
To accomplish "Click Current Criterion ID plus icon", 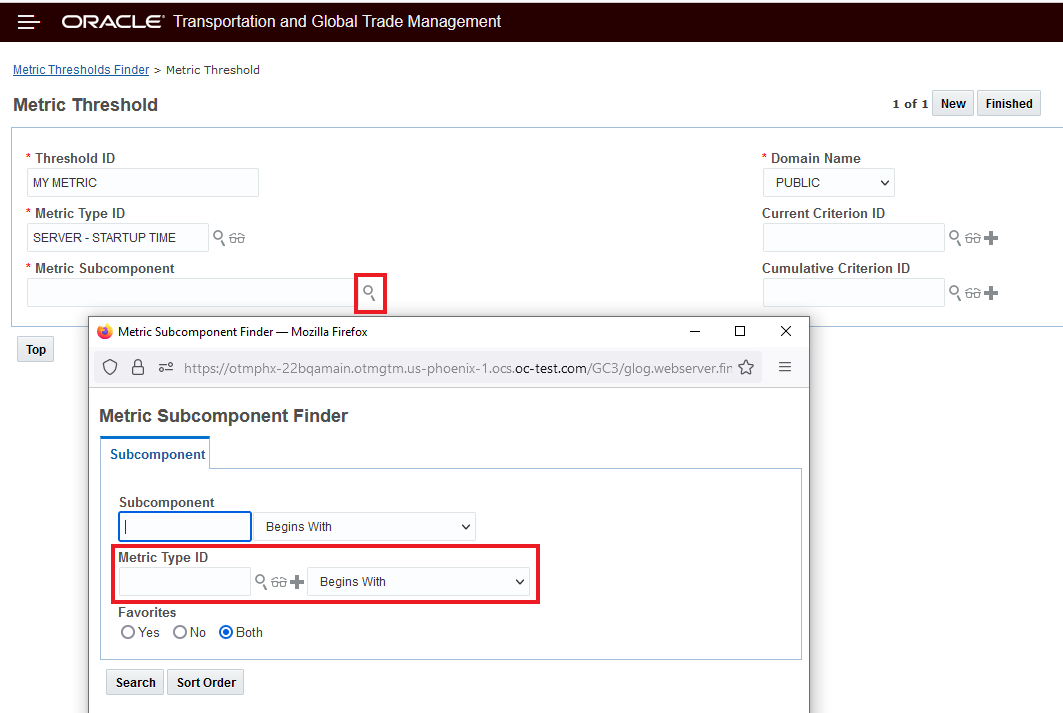I will coord(991,238).
